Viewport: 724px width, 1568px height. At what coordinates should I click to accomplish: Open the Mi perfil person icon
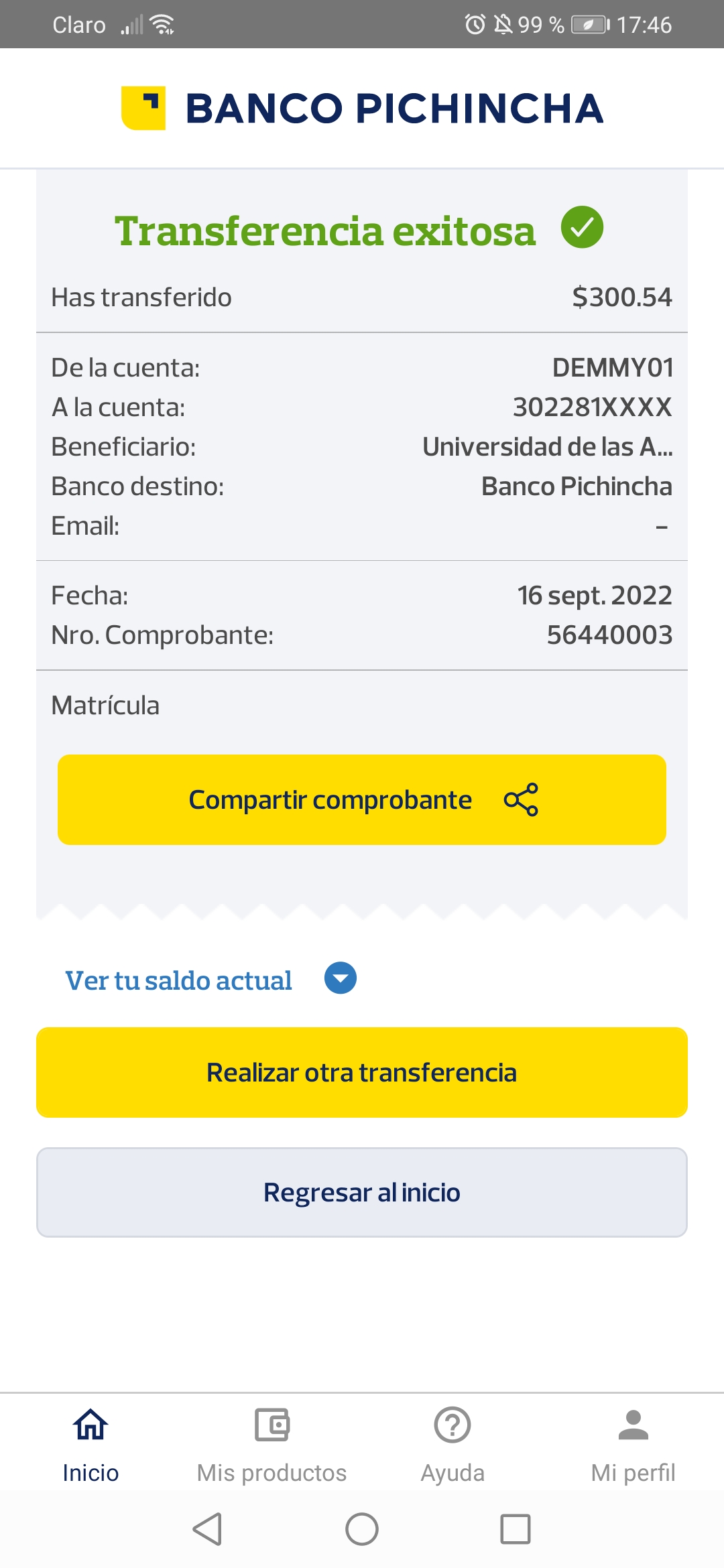point(633,1424)
